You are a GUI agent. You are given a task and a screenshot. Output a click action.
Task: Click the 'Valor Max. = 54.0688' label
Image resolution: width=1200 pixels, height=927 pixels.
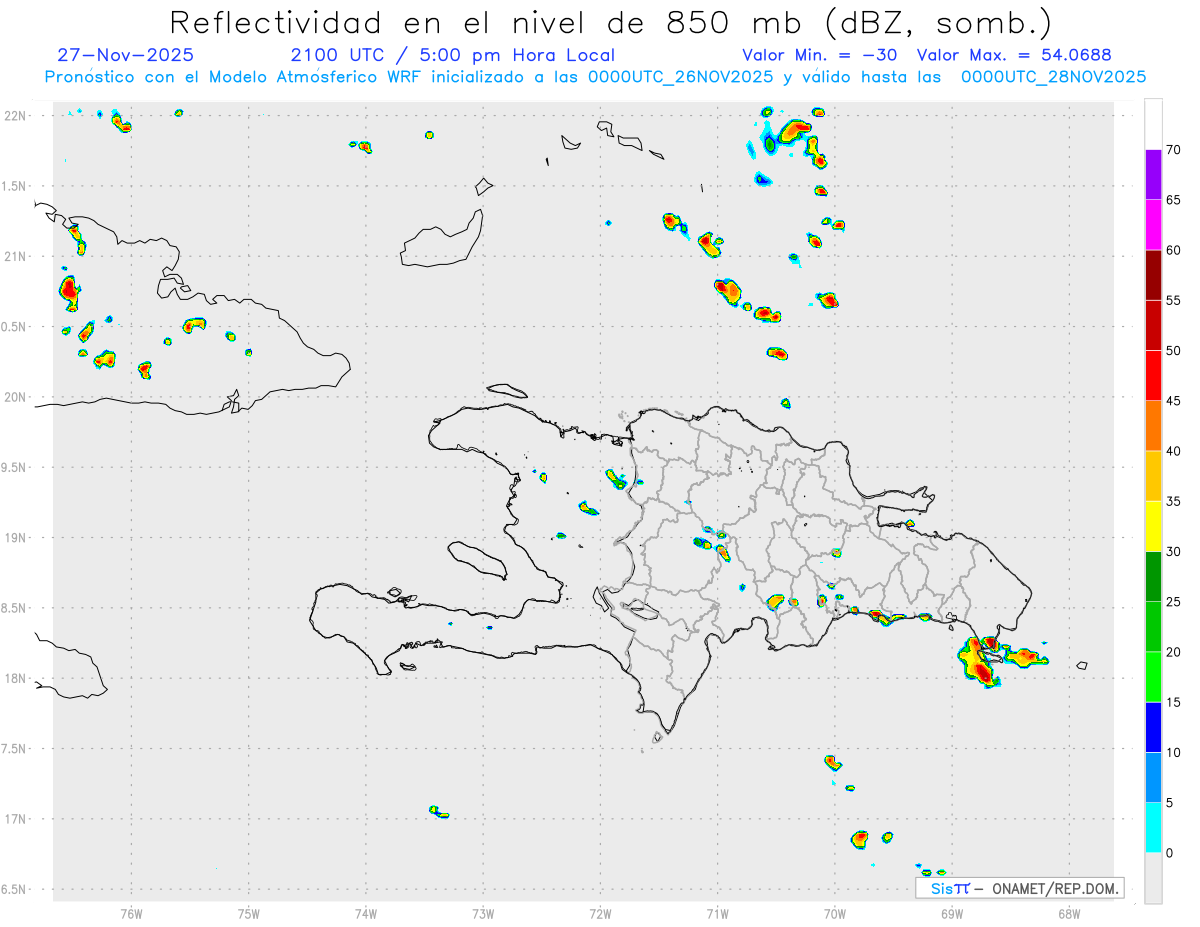click(x=1014, y=55)
